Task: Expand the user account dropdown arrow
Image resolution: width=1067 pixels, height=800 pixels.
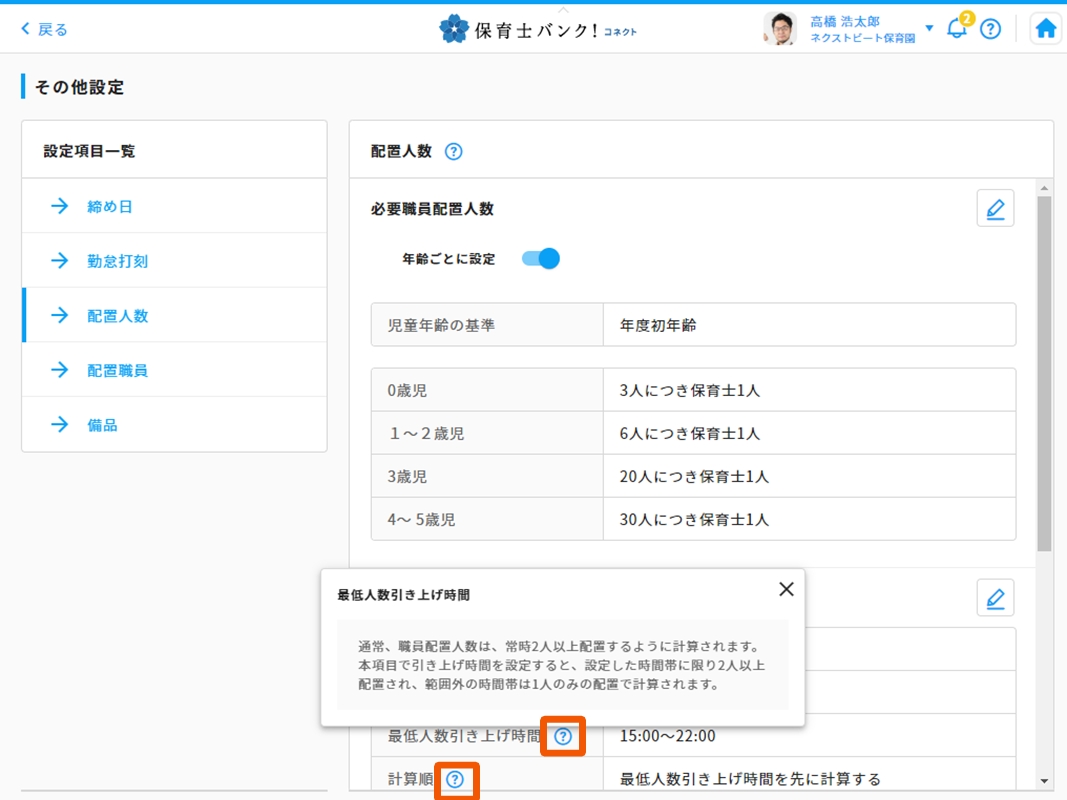Action: [929, 28]
